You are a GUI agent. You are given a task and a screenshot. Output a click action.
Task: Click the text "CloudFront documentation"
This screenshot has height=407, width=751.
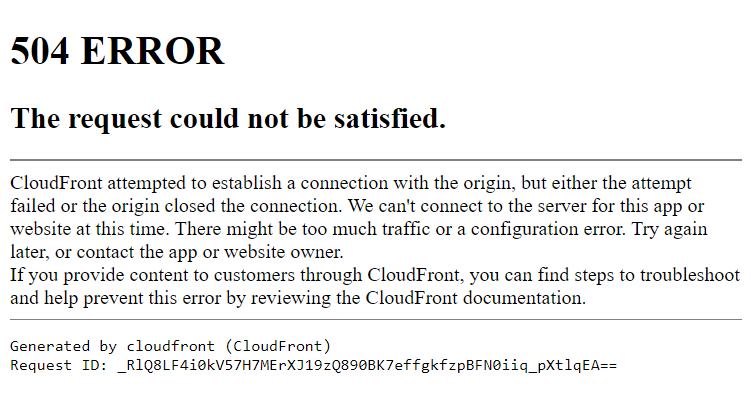click(x=474, y=298)
